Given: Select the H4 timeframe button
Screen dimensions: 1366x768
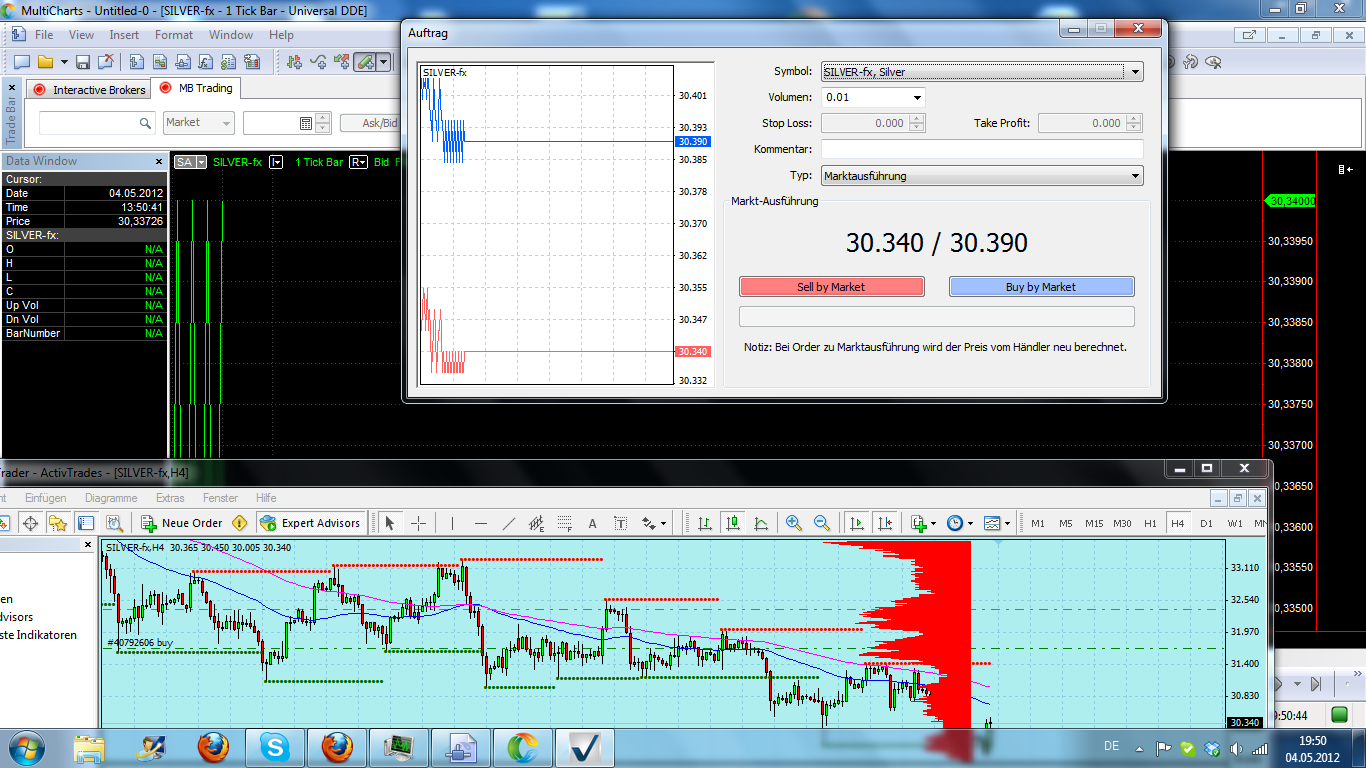Looking at the screenshot, I should [1178, 523].
